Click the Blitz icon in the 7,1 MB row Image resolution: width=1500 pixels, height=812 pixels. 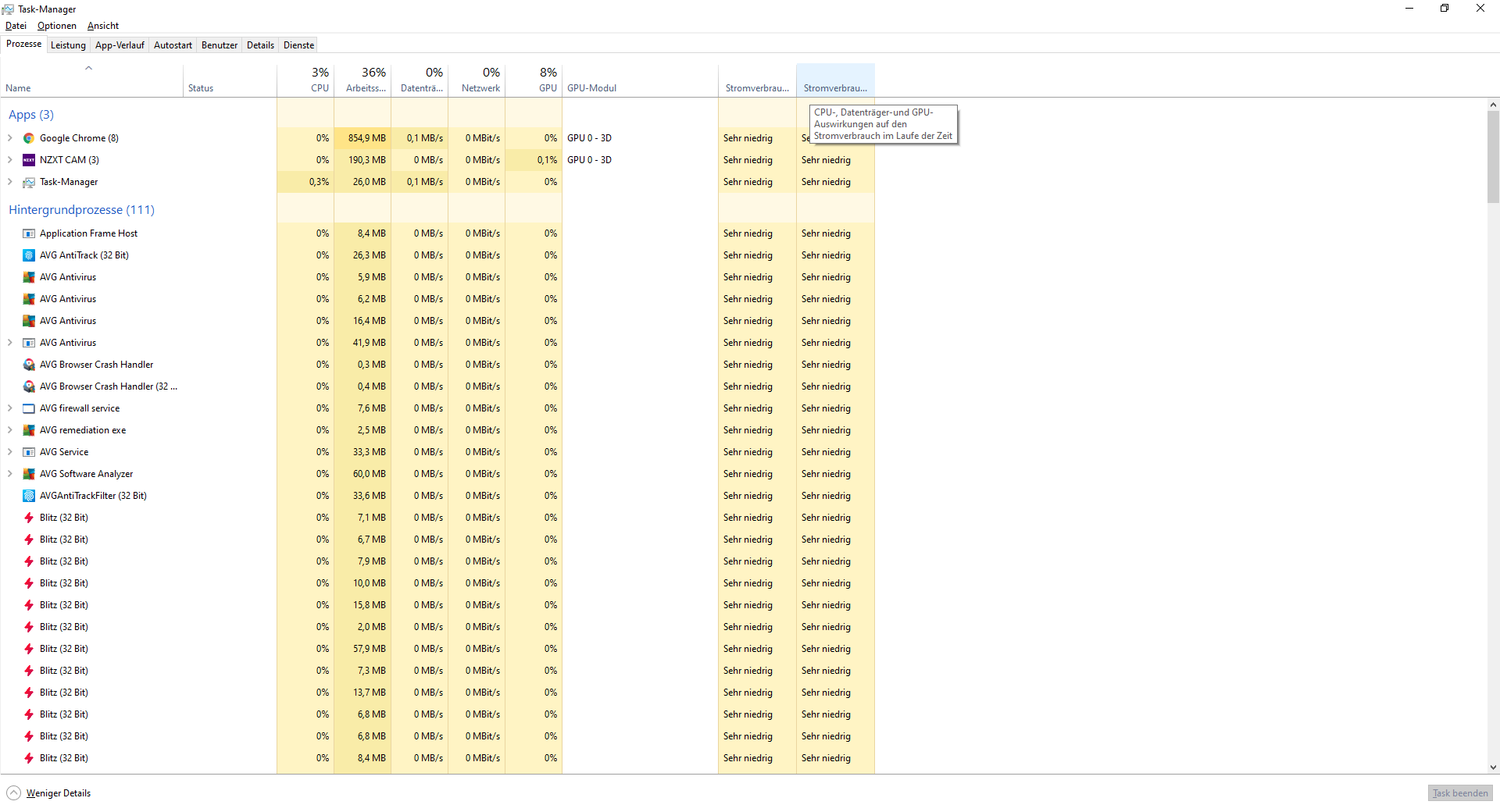[29, 518]
